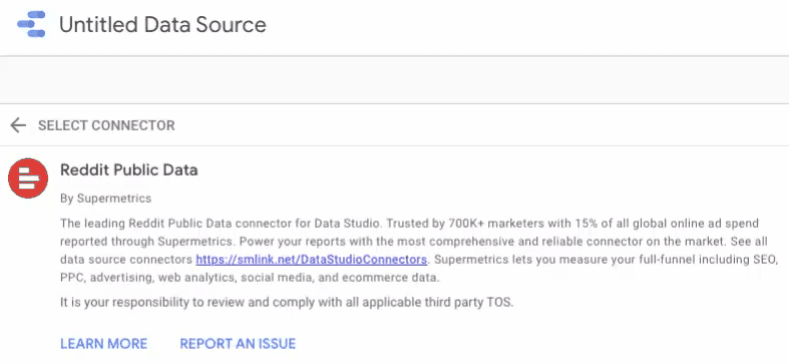789x364 pixels.
Task: Click the Data Studio logo icon
Action: click(32, 24)
